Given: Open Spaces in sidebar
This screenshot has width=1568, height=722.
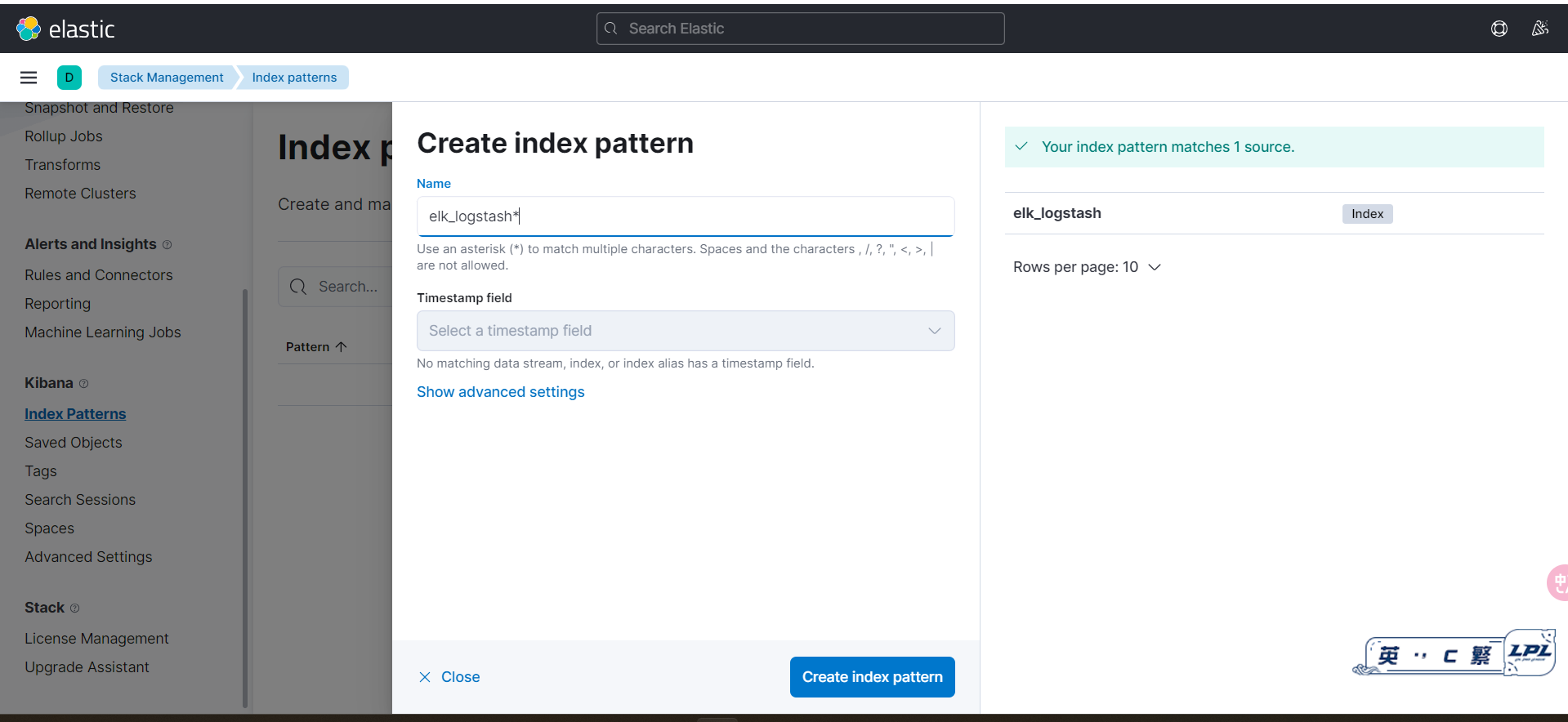Looking at the screenshot, I should 49,528.
